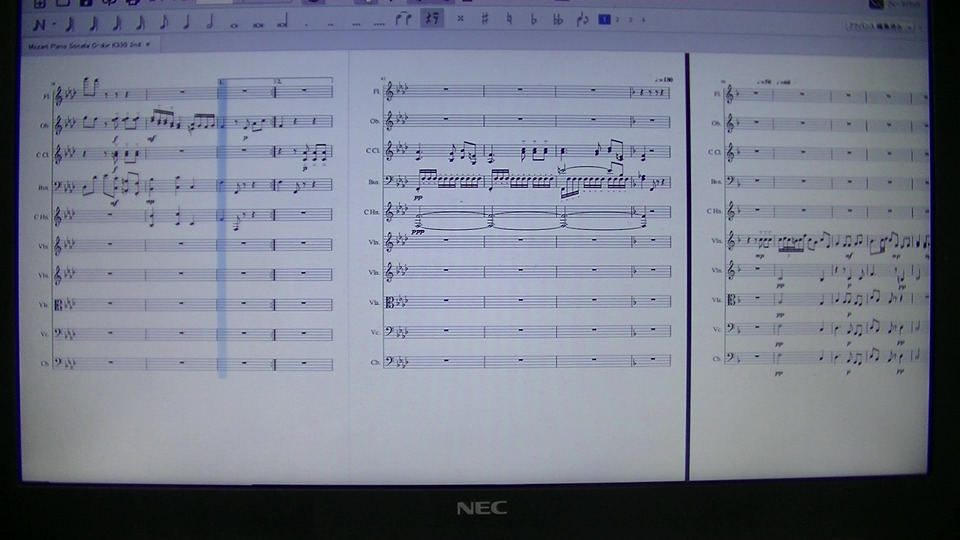Click the flip direction icon
This screenshot has height=540, width=960.
coord(582,20)
